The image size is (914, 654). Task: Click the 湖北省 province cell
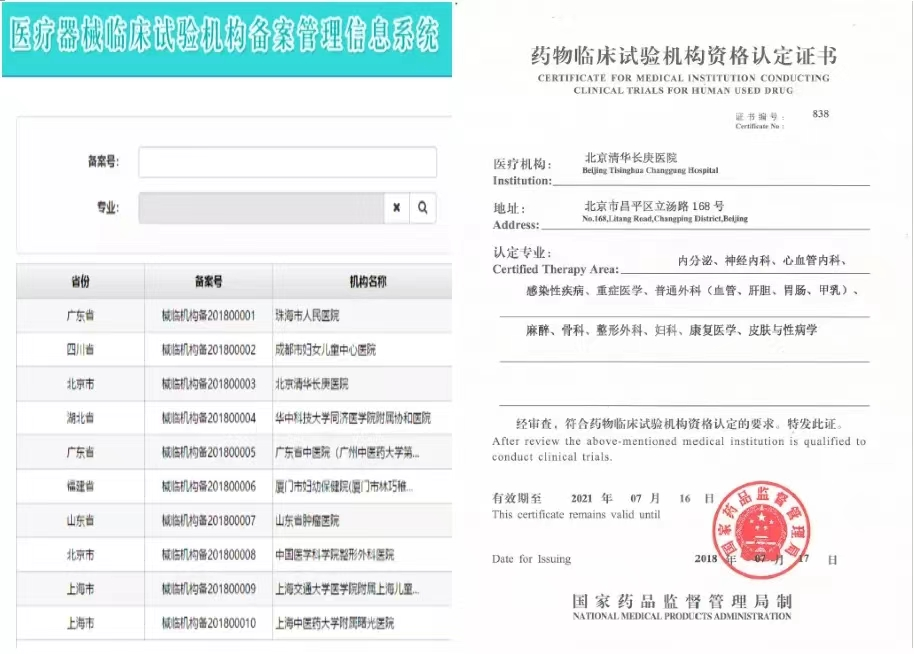pyautogui.click(x=81, y=418)
